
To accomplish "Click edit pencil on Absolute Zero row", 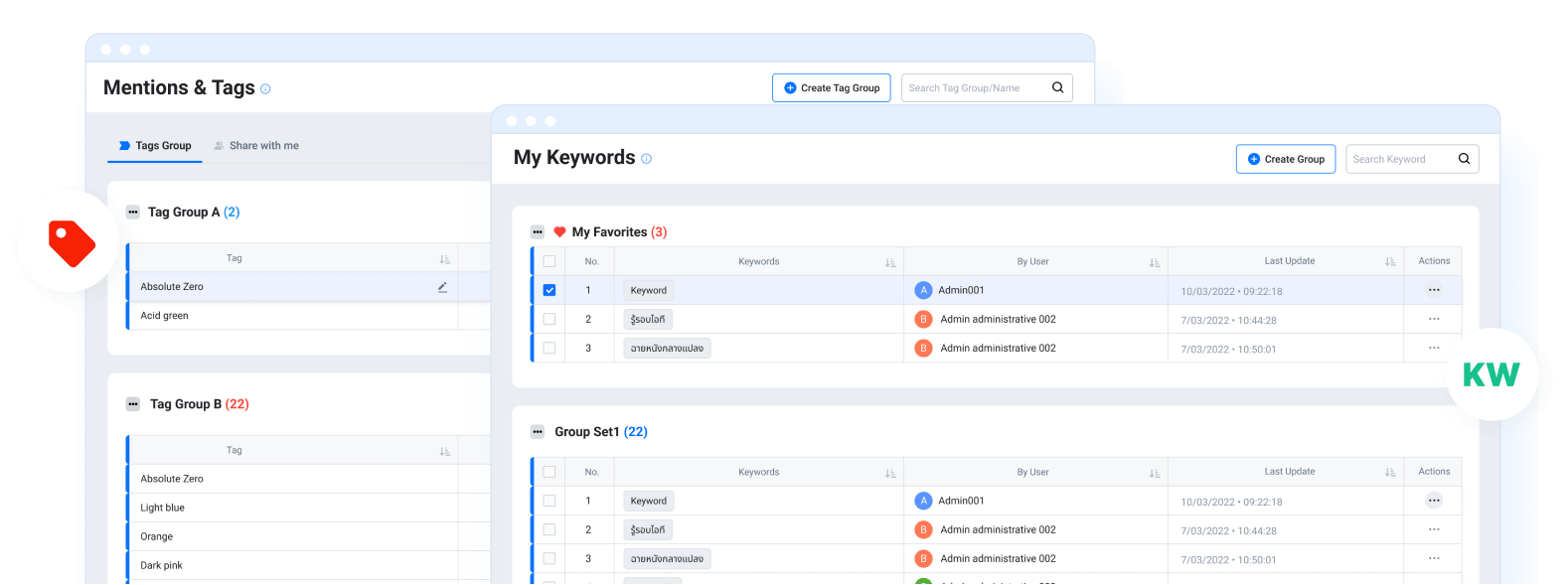I will point(442,287).
